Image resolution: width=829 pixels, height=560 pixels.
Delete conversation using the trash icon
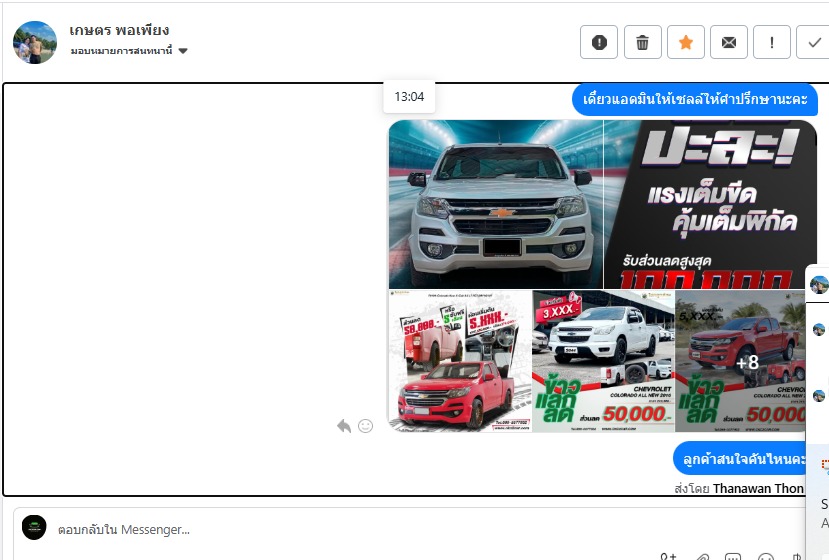(642, 42)
